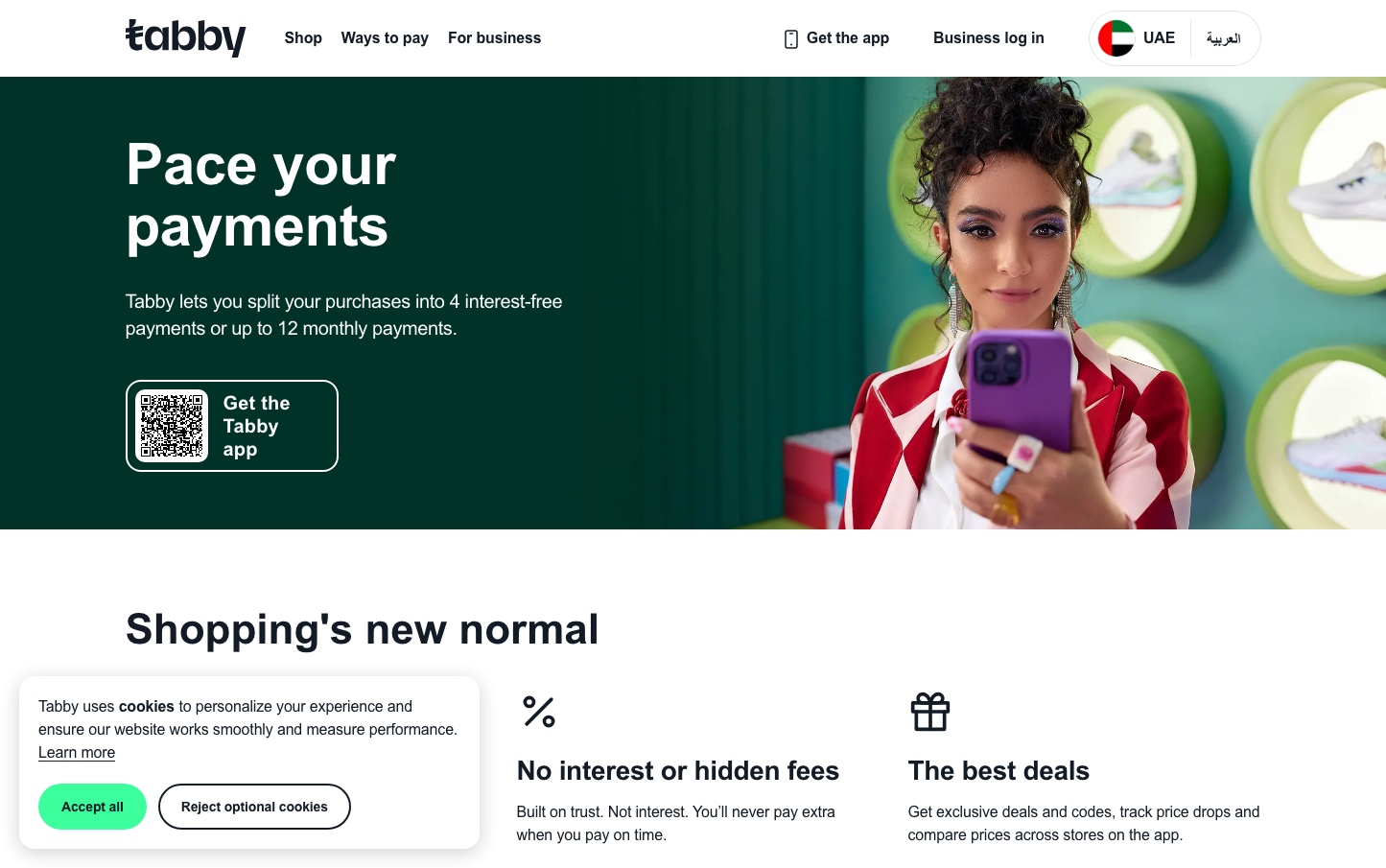Open the For business menu
Image resolution: width=1386 pixels, height=868 pixels.
point(494,38)
